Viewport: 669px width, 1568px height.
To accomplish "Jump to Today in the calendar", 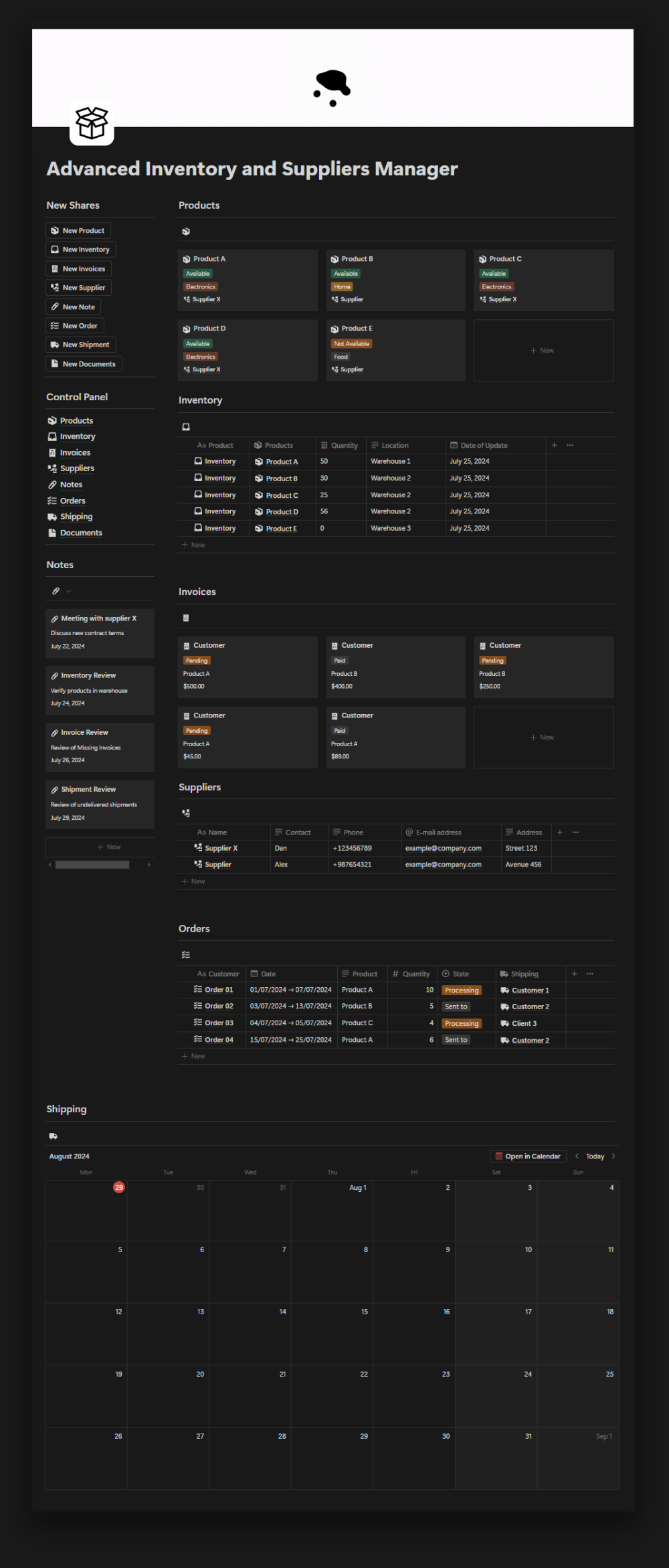I will click(x=595, y=1156).
